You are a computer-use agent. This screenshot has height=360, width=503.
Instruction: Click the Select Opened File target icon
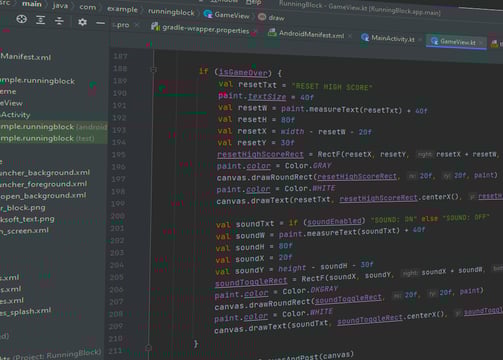pos(22,19)
